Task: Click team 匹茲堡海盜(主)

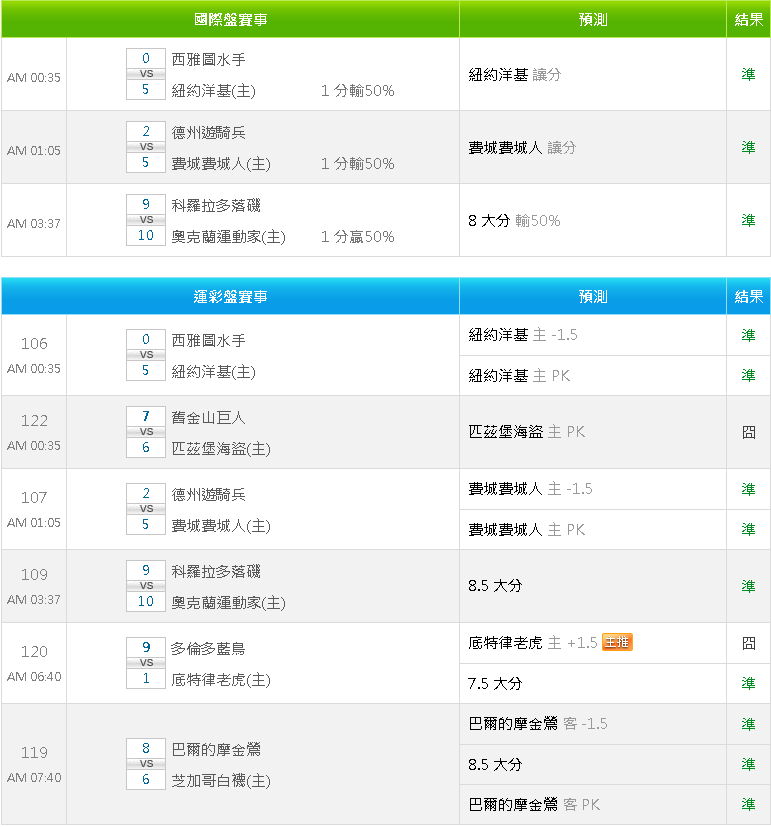Action: click(221, 449)
